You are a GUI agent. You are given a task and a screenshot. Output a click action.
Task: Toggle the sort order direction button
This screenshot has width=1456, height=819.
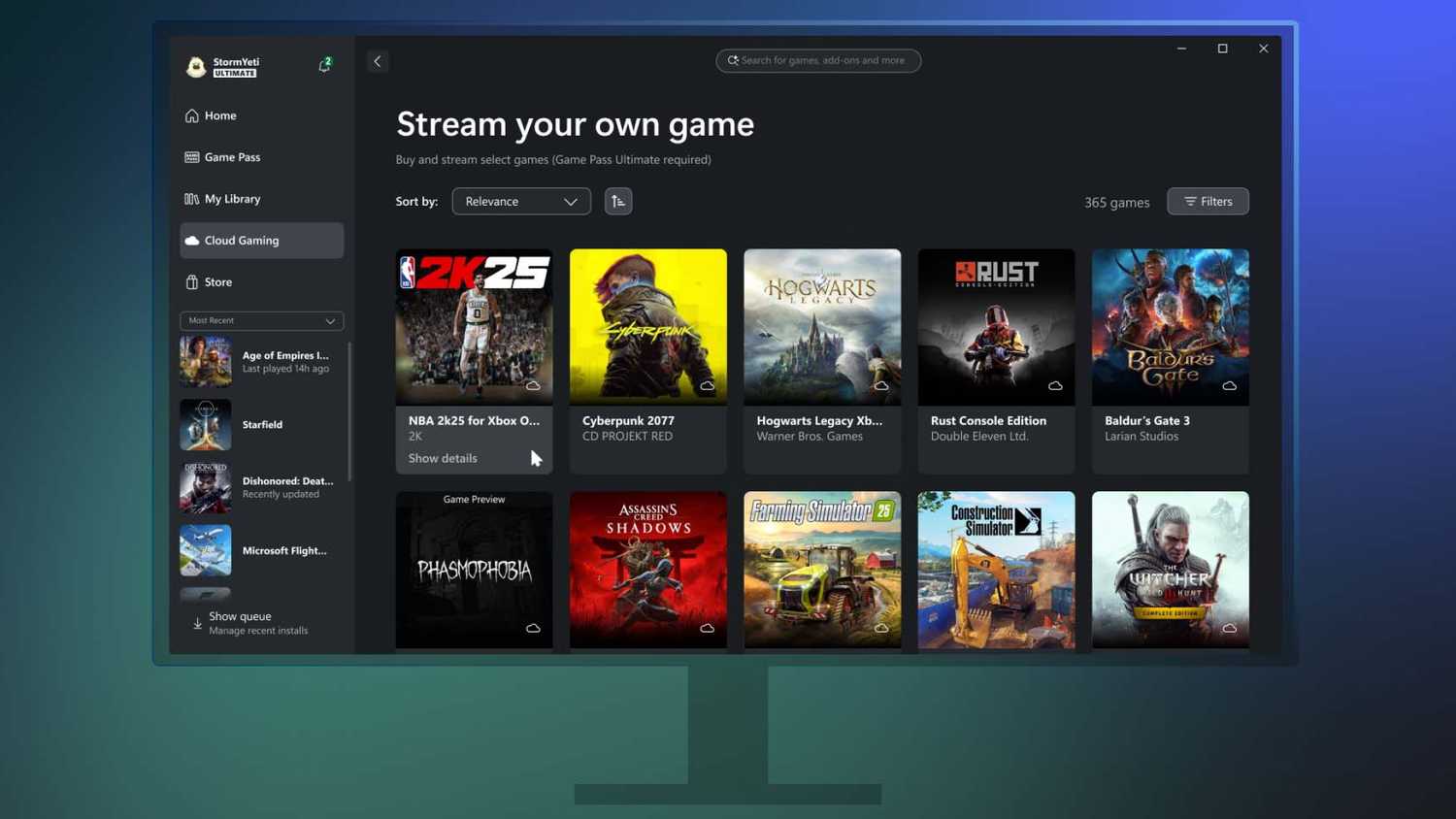[x=618, y=201]
